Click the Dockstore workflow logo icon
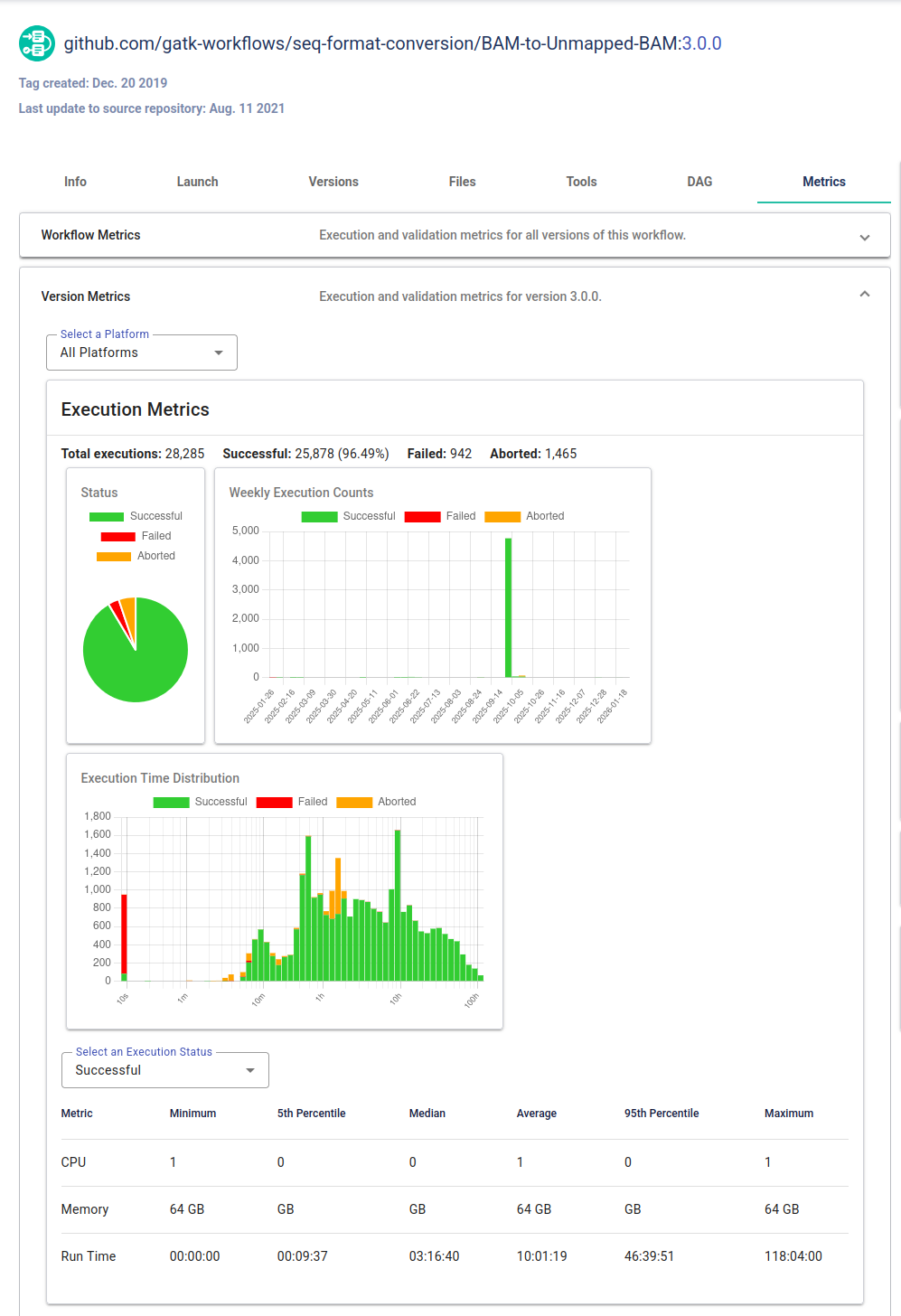This screenshot has width=901, height=1316. (x=36, y=42)
